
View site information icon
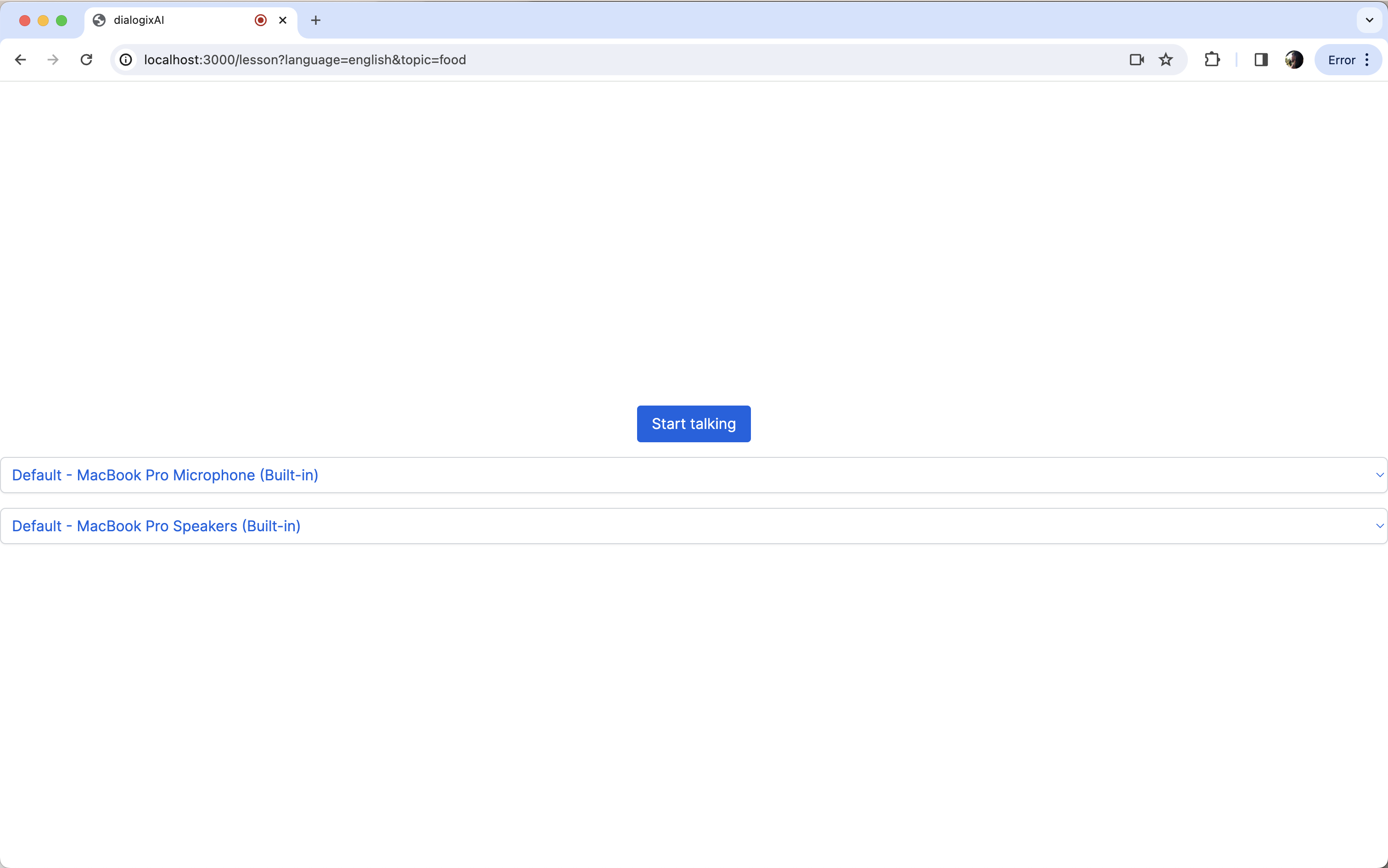126,60
